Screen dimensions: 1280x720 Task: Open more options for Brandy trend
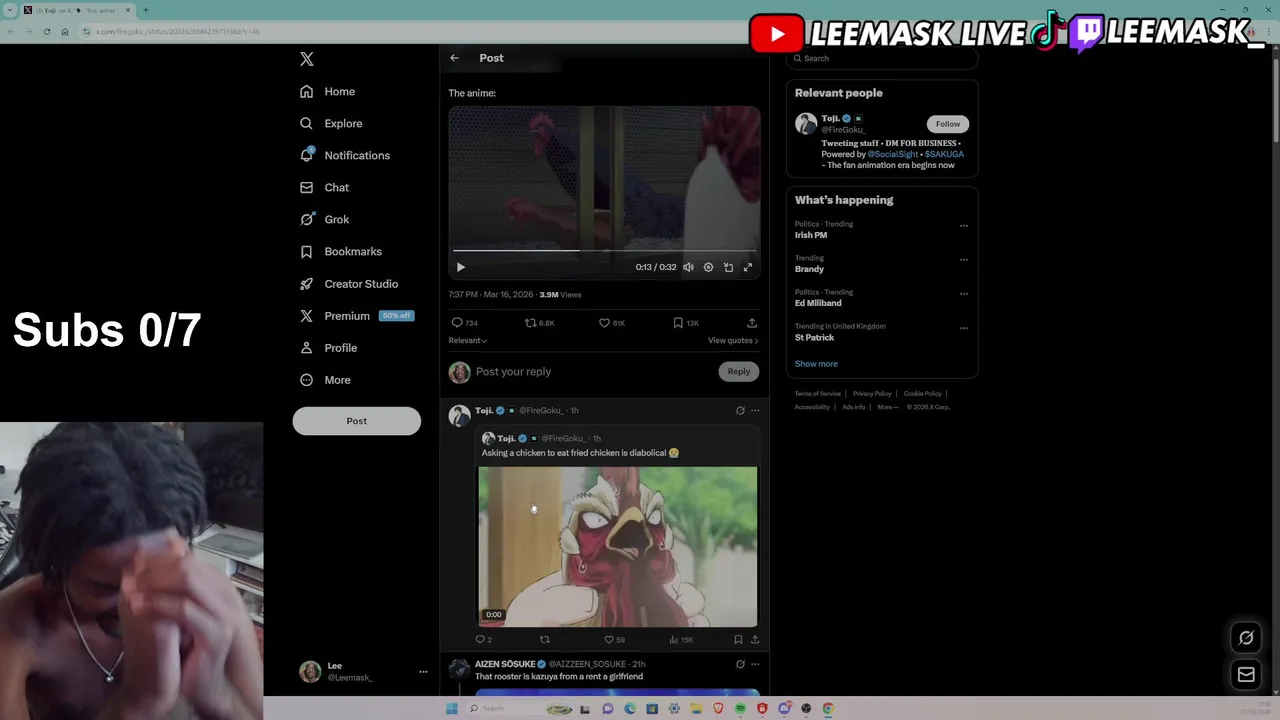[964, 259]
